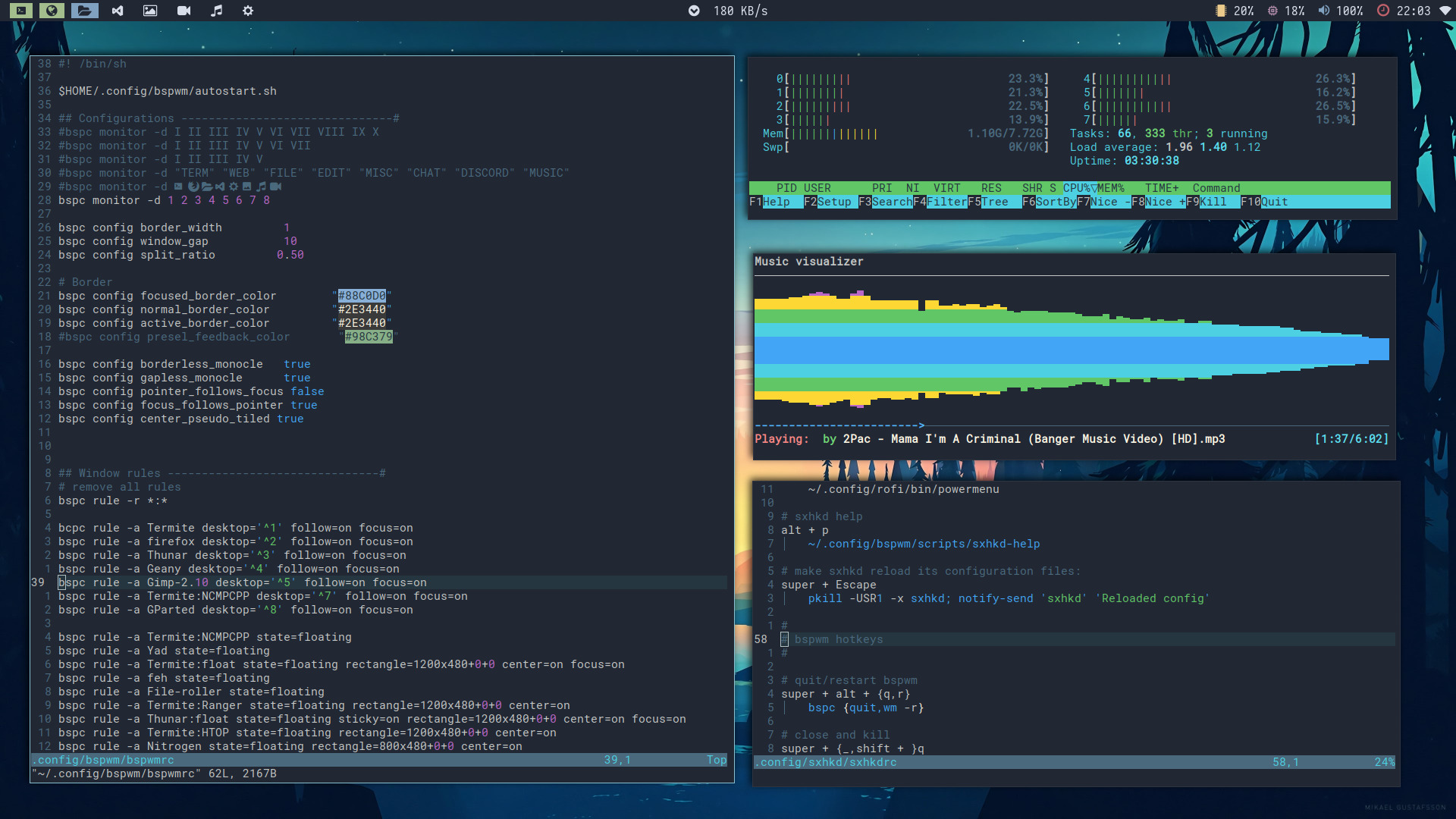The width and height of the screenshot is (1456, 819).
Task: Click the 'bspc rule -a Gimp-2.10' line
Action: point(243,582)
